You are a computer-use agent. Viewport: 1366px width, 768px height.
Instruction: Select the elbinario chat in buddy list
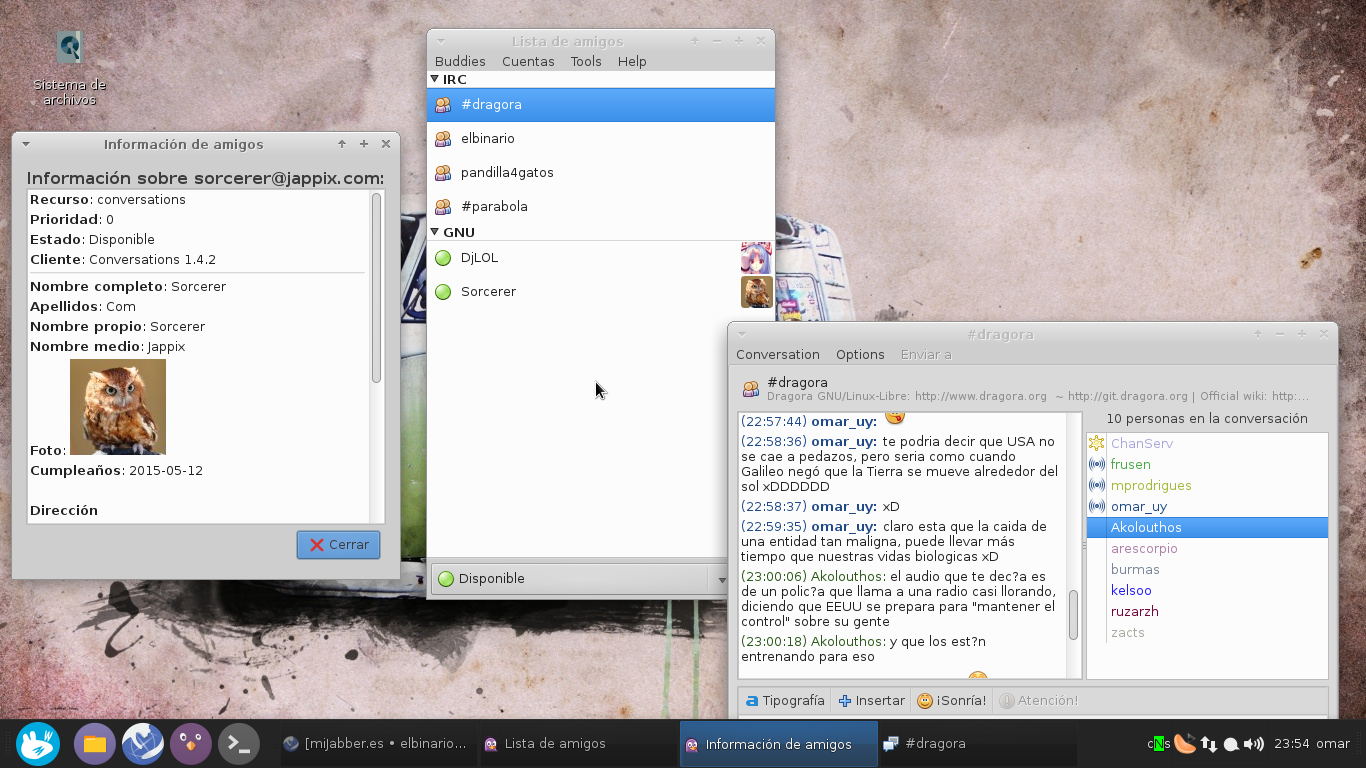click(601, 138)
